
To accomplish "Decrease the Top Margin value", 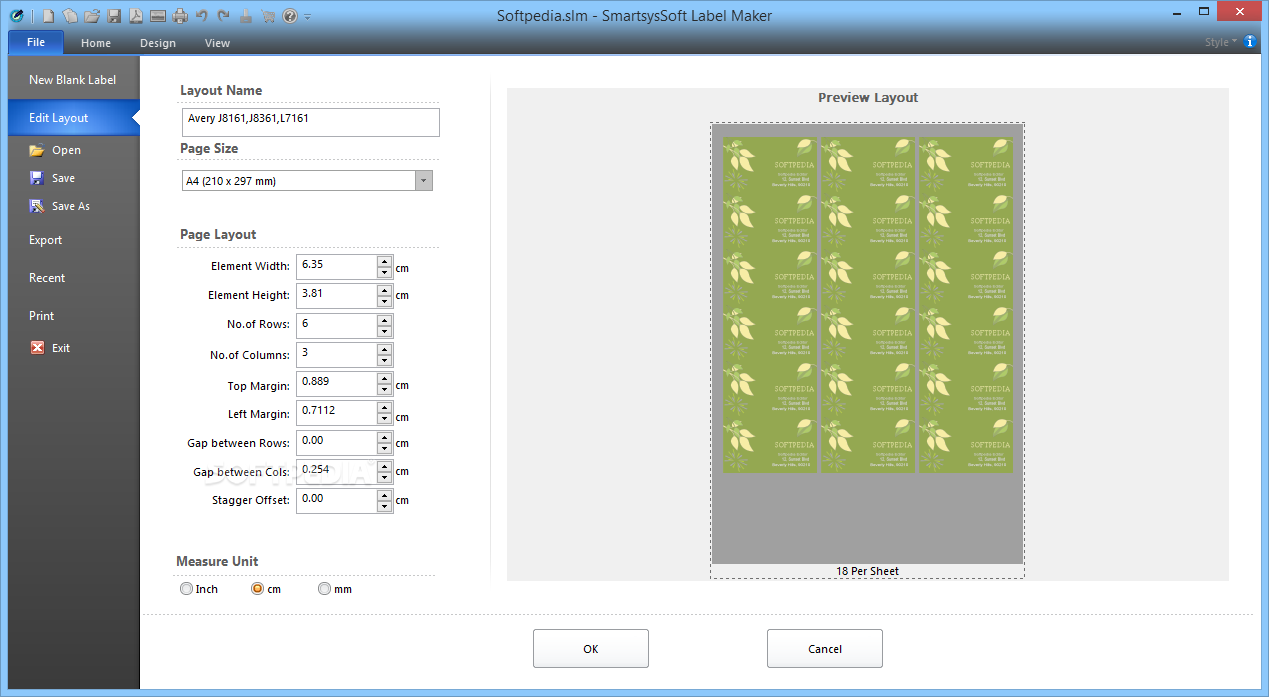I will click(x=384, y=390).
